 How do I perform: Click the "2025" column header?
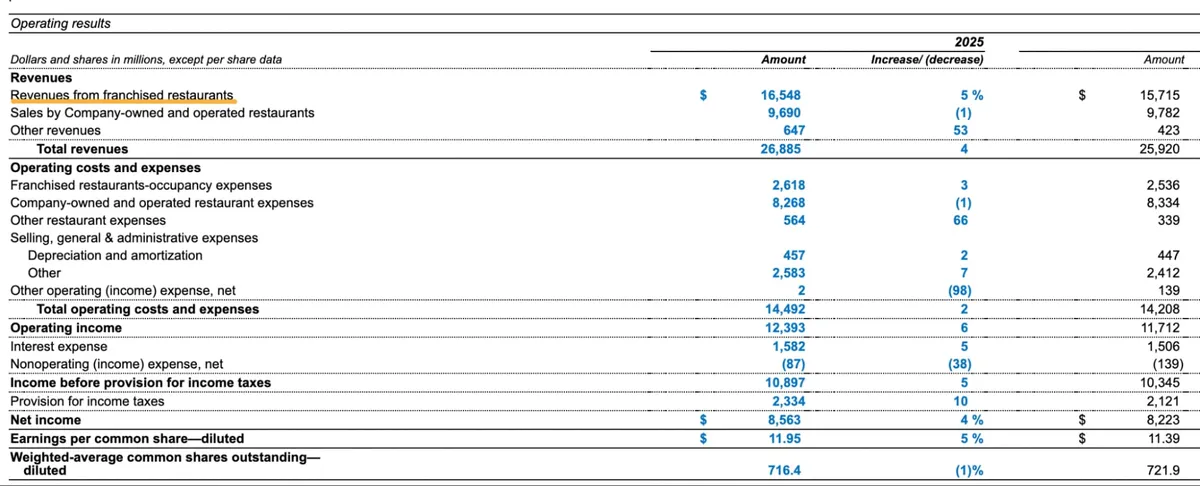pos(969,42)
